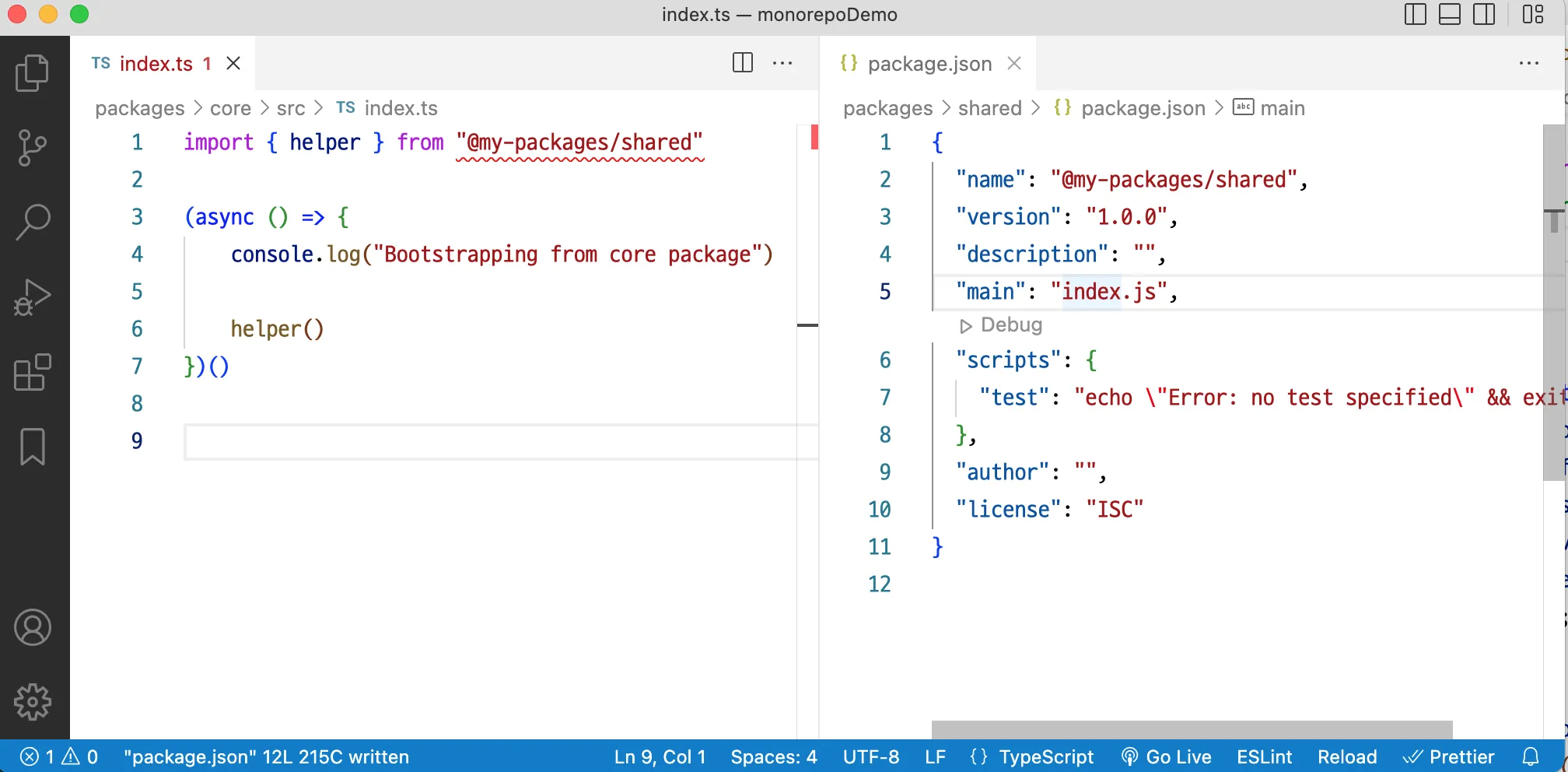
Task: Open the Search view icon
Action: click(33, 222)
